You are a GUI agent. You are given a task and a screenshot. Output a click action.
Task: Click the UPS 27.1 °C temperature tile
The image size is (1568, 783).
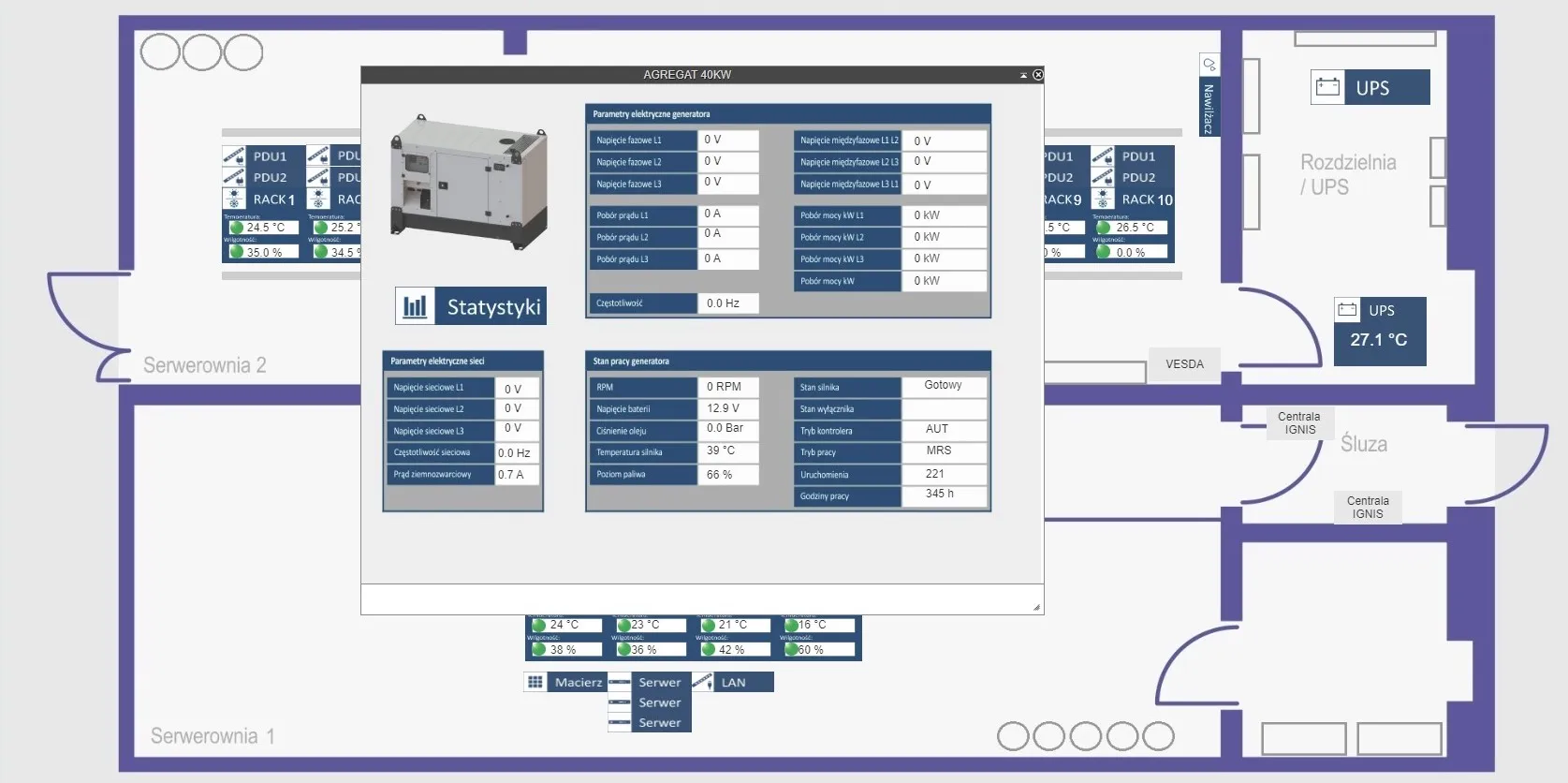pyautogui.click(x=1380, y=331)
